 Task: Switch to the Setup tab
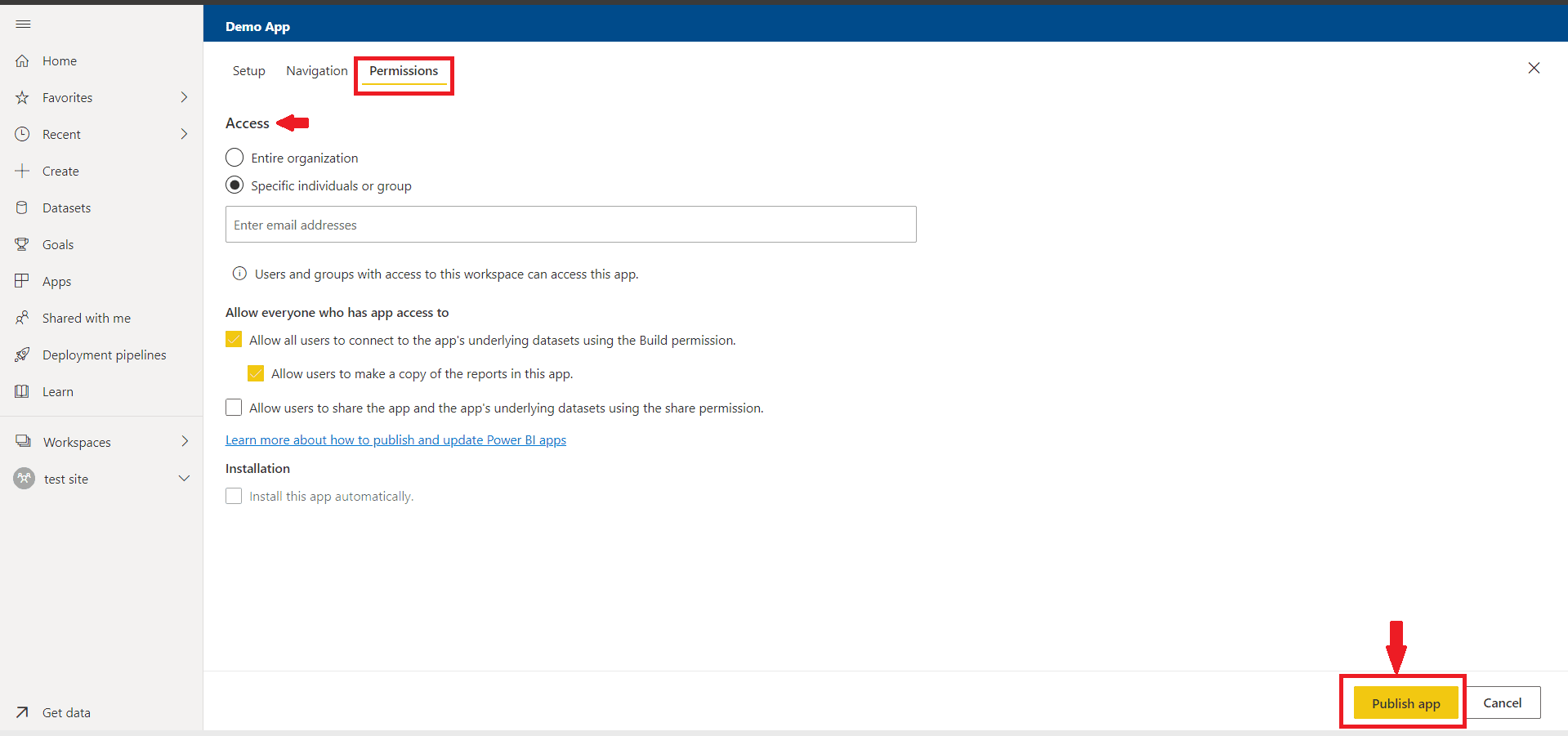tap(248, 71)
